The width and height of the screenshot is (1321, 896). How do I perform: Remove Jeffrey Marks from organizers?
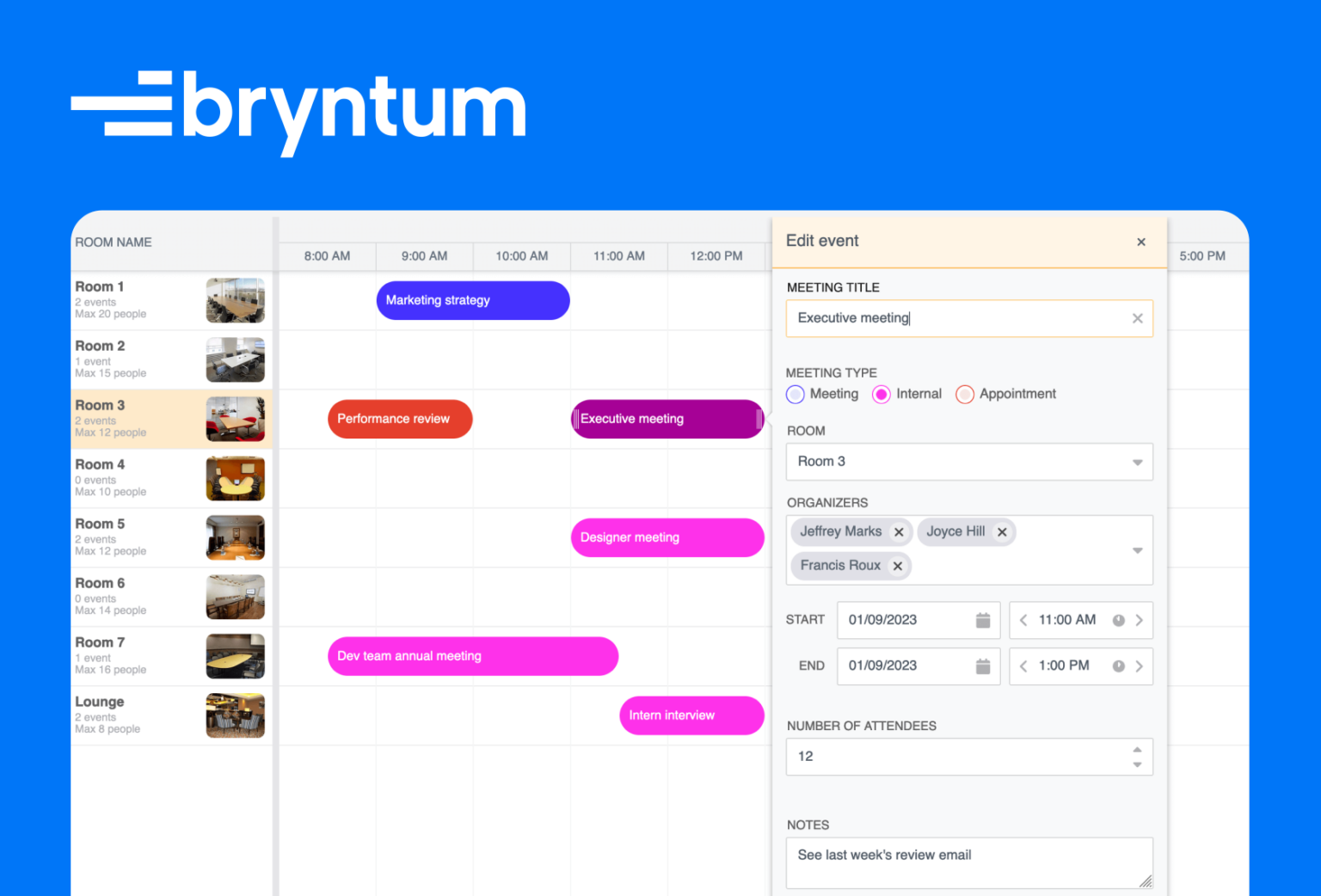[x=899, y=531]
